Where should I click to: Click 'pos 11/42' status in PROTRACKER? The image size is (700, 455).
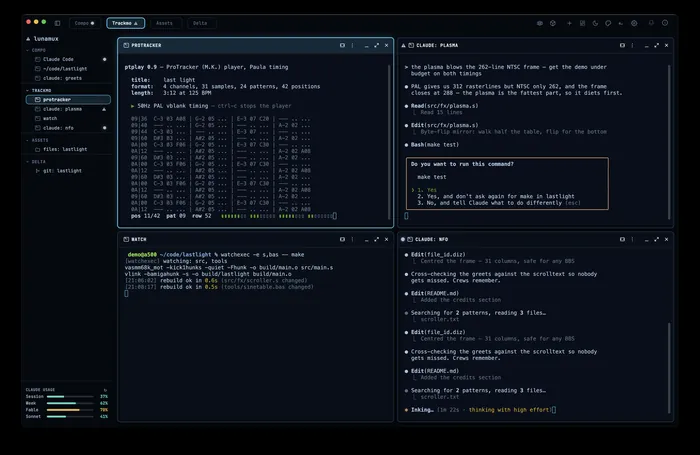145,216
